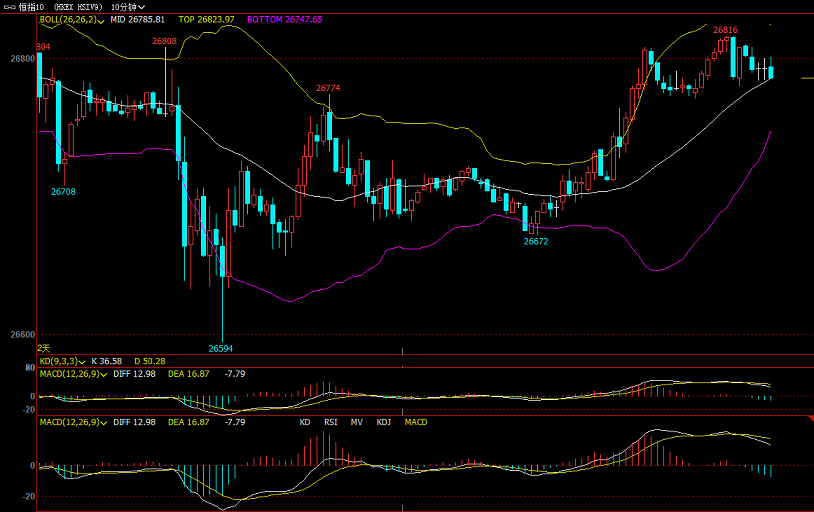Select the MV indicator tab

click(x=356, y=423)
